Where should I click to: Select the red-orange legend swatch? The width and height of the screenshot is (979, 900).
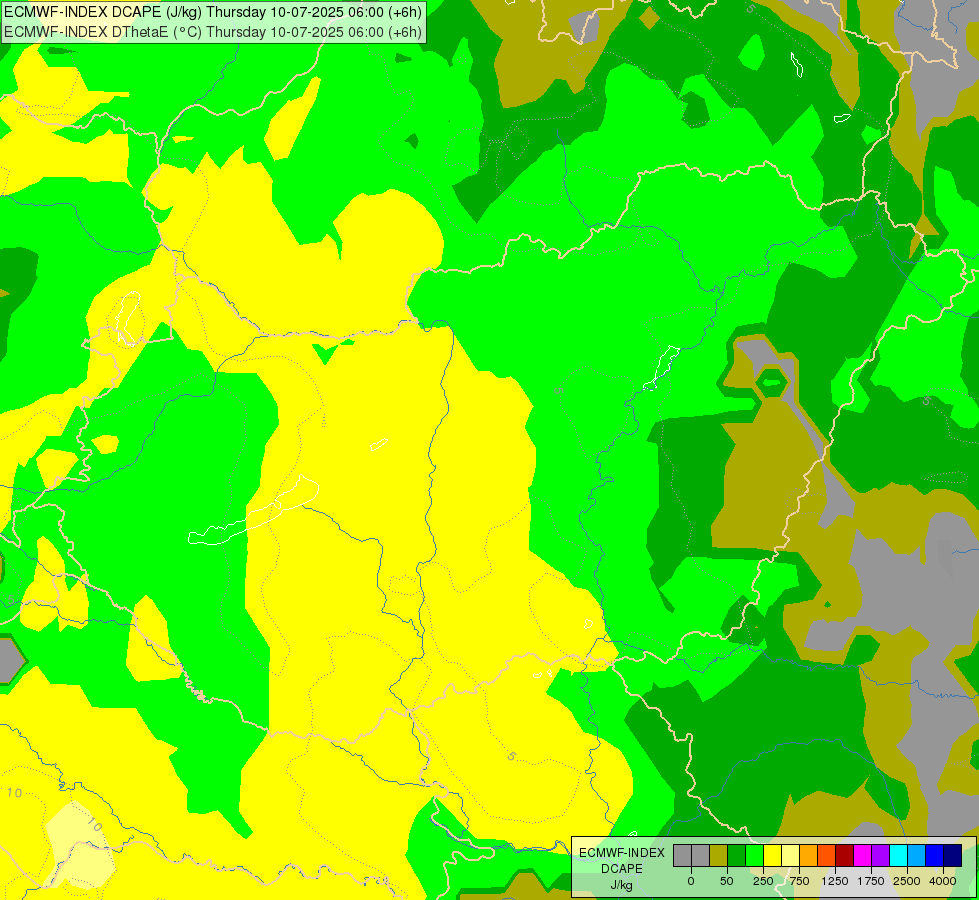click(x=827, y=855)
